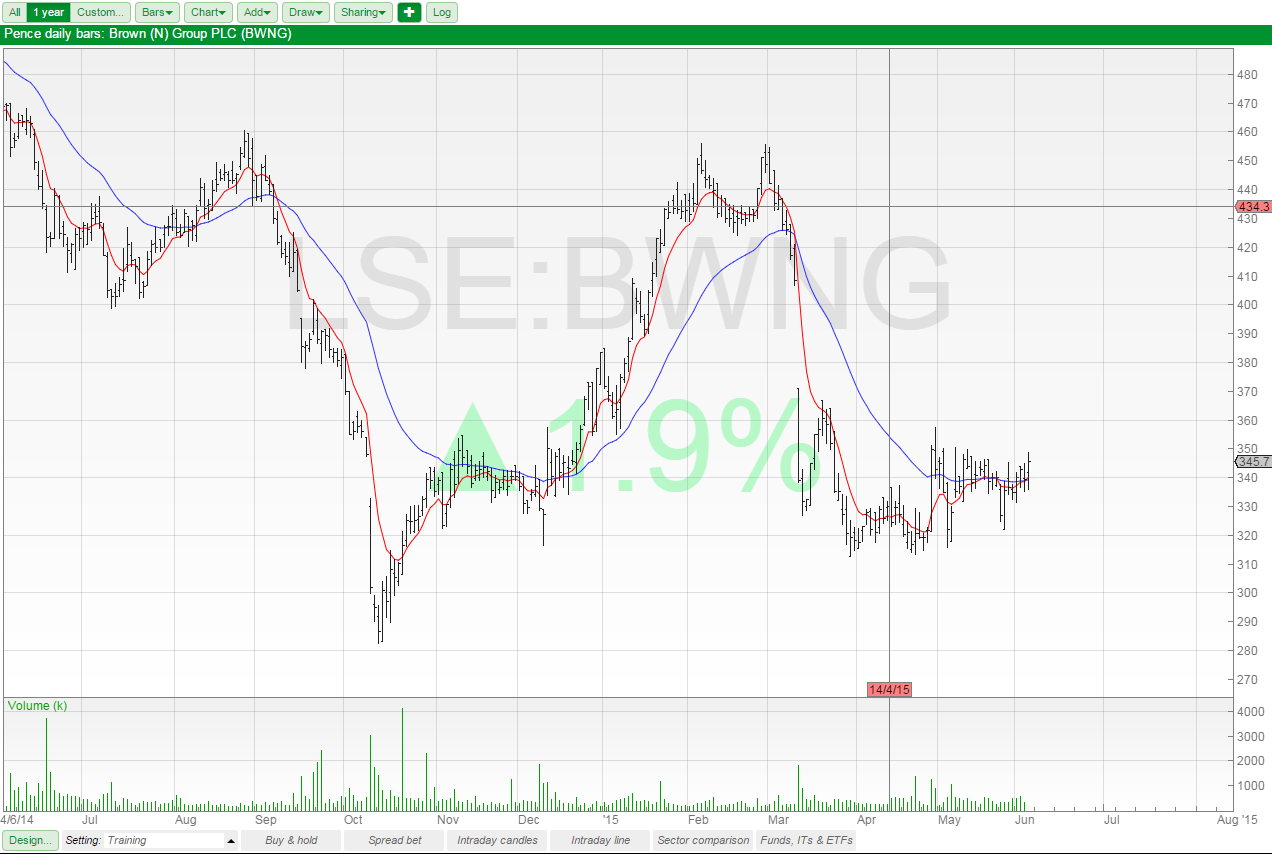Click the 270 price axis label
The image size is (1272, 854).
[x=1247, y=680]
